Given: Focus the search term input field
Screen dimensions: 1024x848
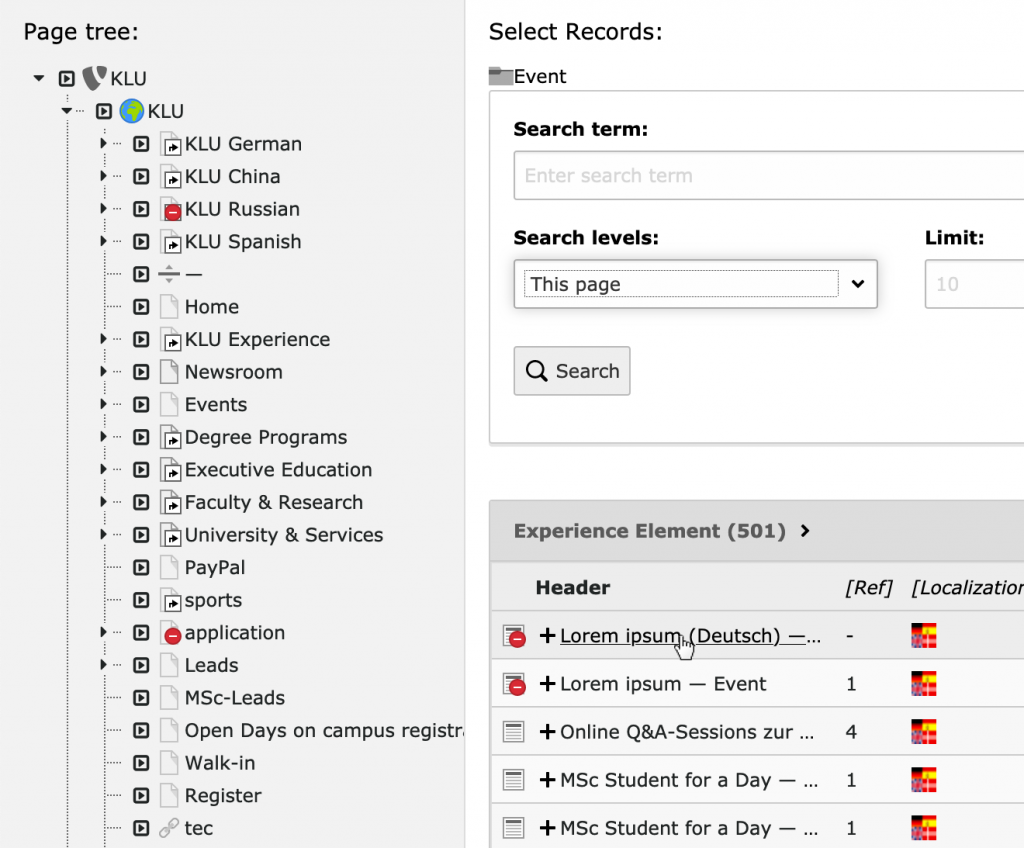Looking at the screenshot, I should (x=769, y=176).
